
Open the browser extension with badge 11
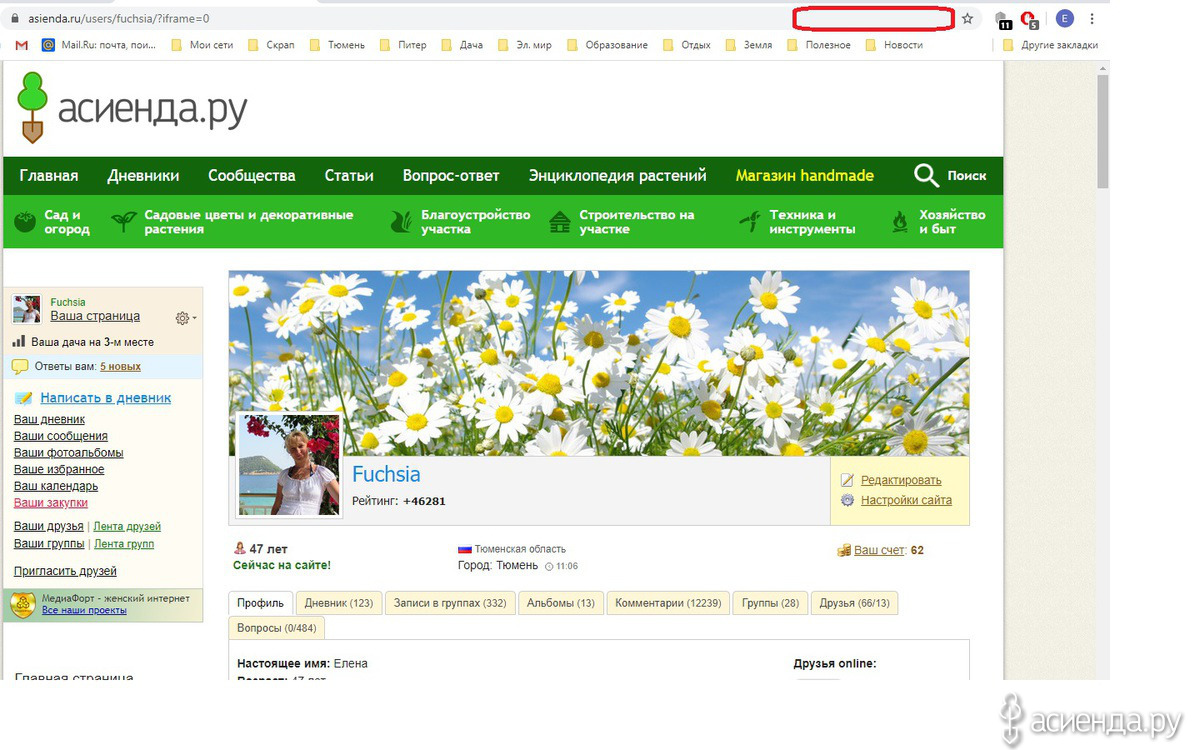click(1003, 20)
